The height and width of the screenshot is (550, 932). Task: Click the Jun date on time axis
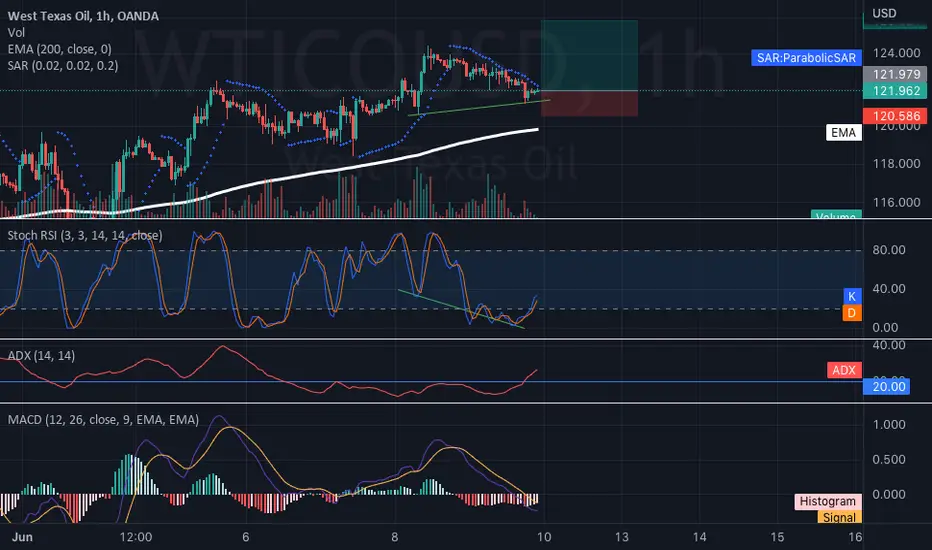tap(22, 537)
